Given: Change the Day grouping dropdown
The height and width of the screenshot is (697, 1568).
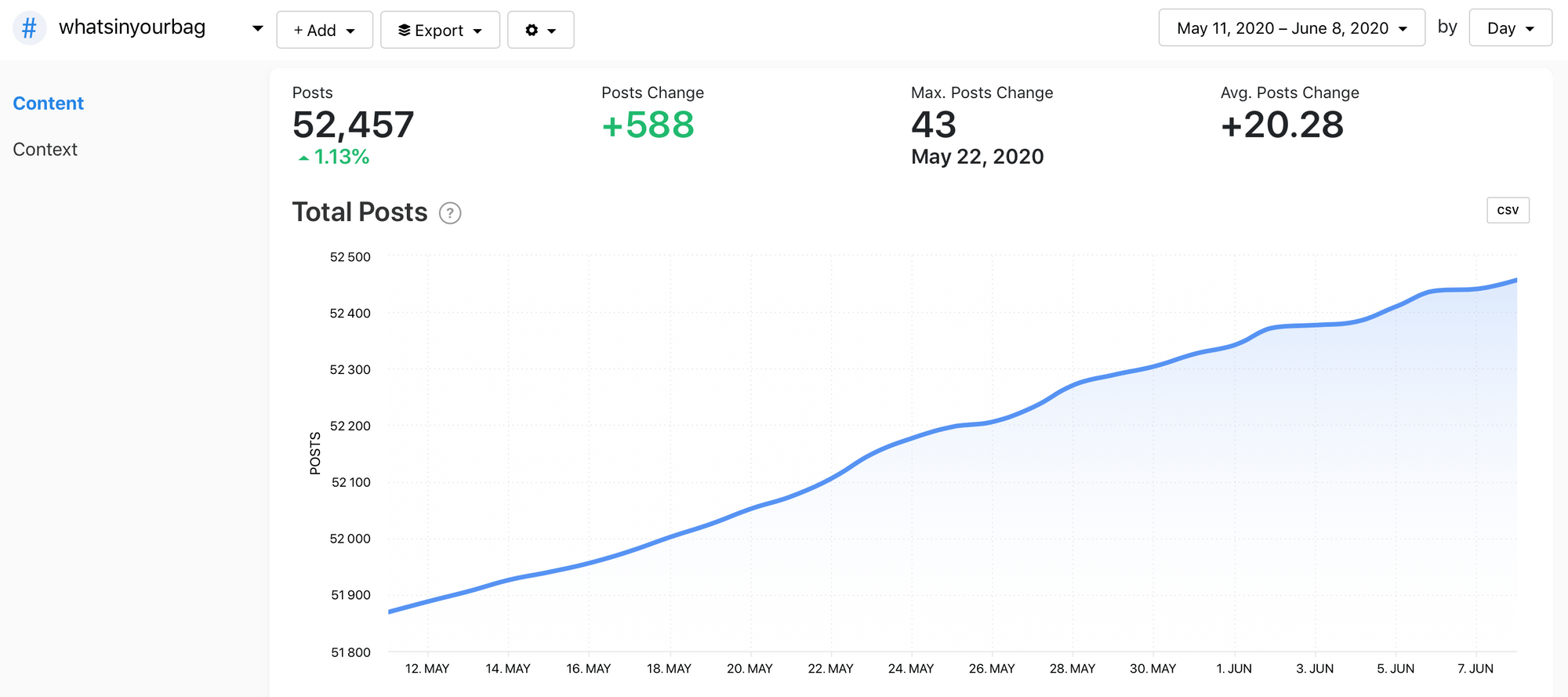Looking at the screenshot, I should [x=1510, y=28].
